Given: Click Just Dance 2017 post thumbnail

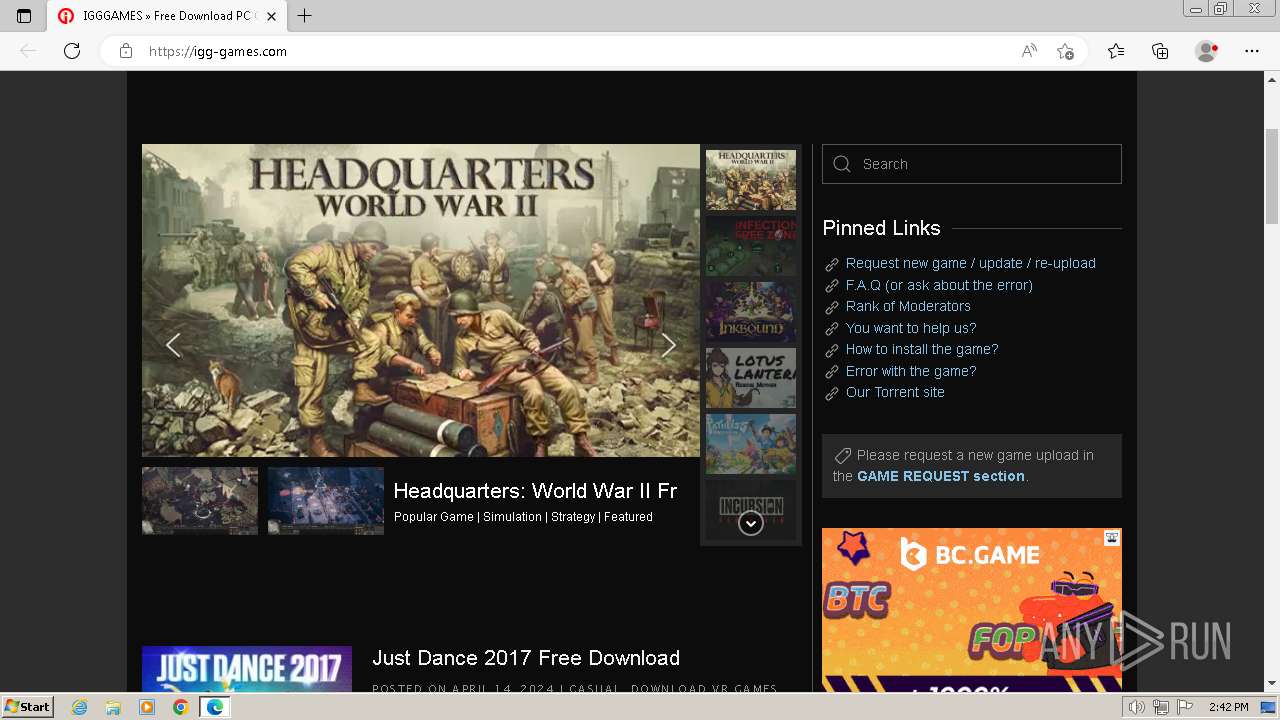Looking at the screenshot, I should pyautogui.click(x=247, y=669).
